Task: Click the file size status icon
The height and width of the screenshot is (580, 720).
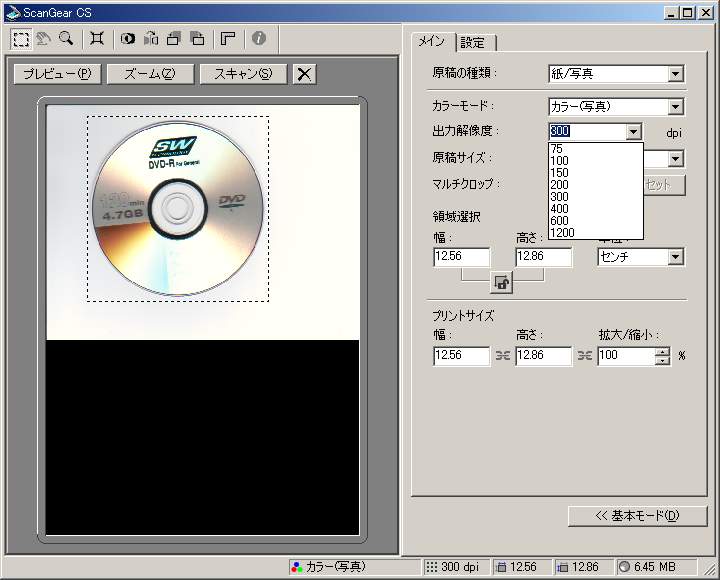Action: [x=624, y=567]
